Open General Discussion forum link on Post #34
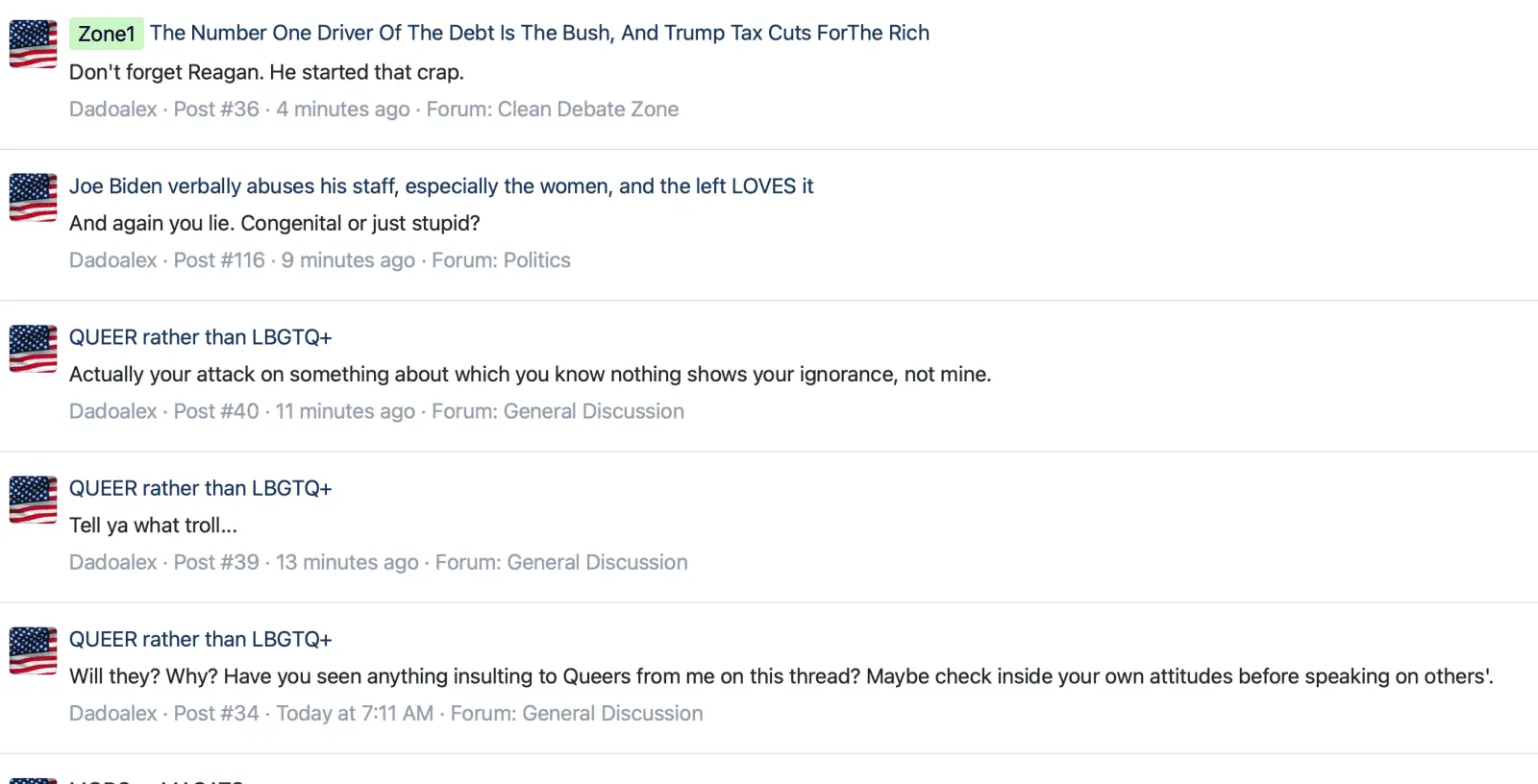Image resolution: width=1538 pixels, height=784 pixels. click(612, 713)
